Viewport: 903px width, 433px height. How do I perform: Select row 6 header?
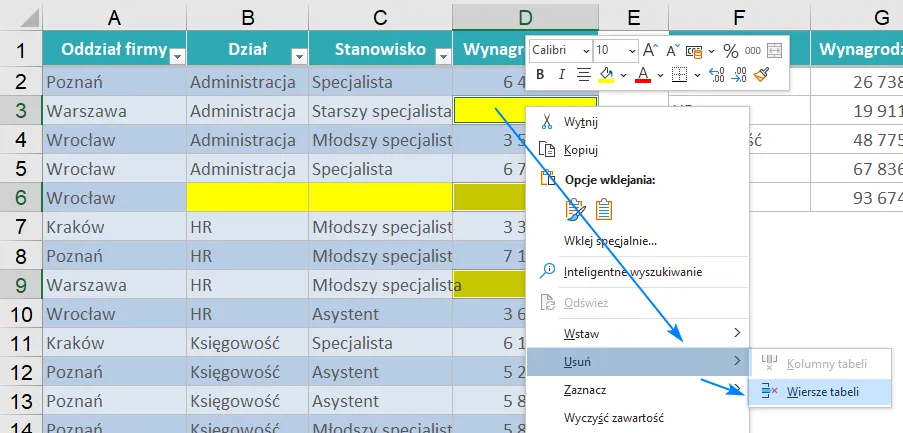[21, 197]
